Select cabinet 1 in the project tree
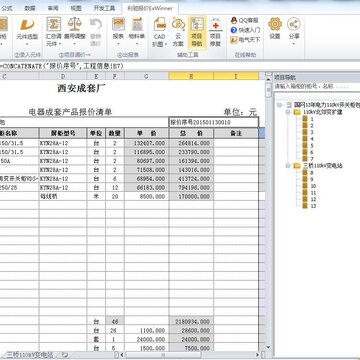The image size is (360, 360). tap(312, 119)
